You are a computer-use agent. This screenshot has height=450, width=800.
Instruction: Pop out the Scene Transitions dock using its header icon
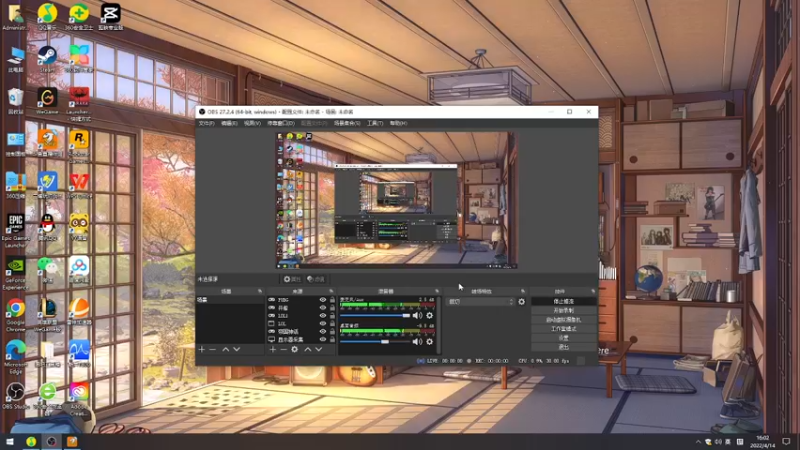tap(522, 291)
